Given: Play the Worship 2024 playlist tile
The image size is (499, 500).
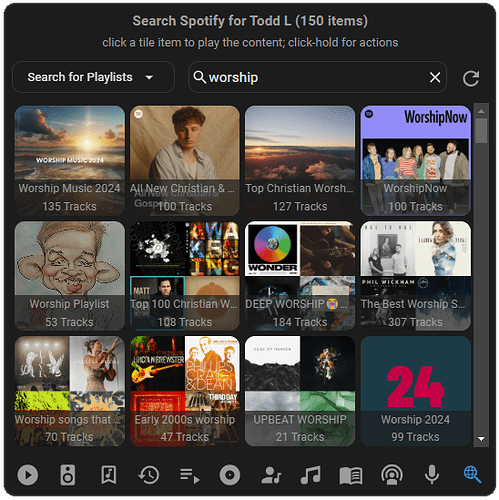Looking at the screenshot, I should [x=416, y=391].
